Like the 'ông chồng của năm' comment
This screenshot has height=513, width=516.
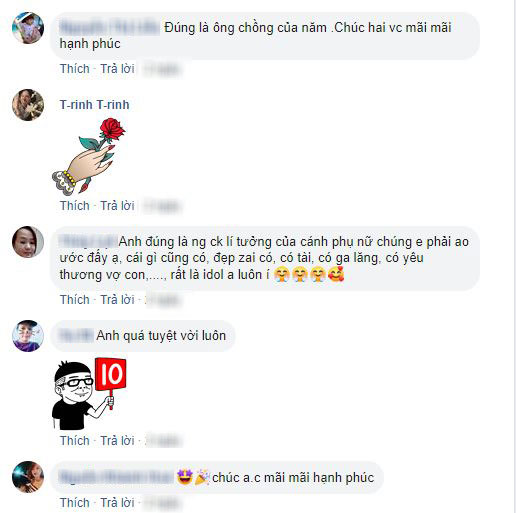[75, 69]
